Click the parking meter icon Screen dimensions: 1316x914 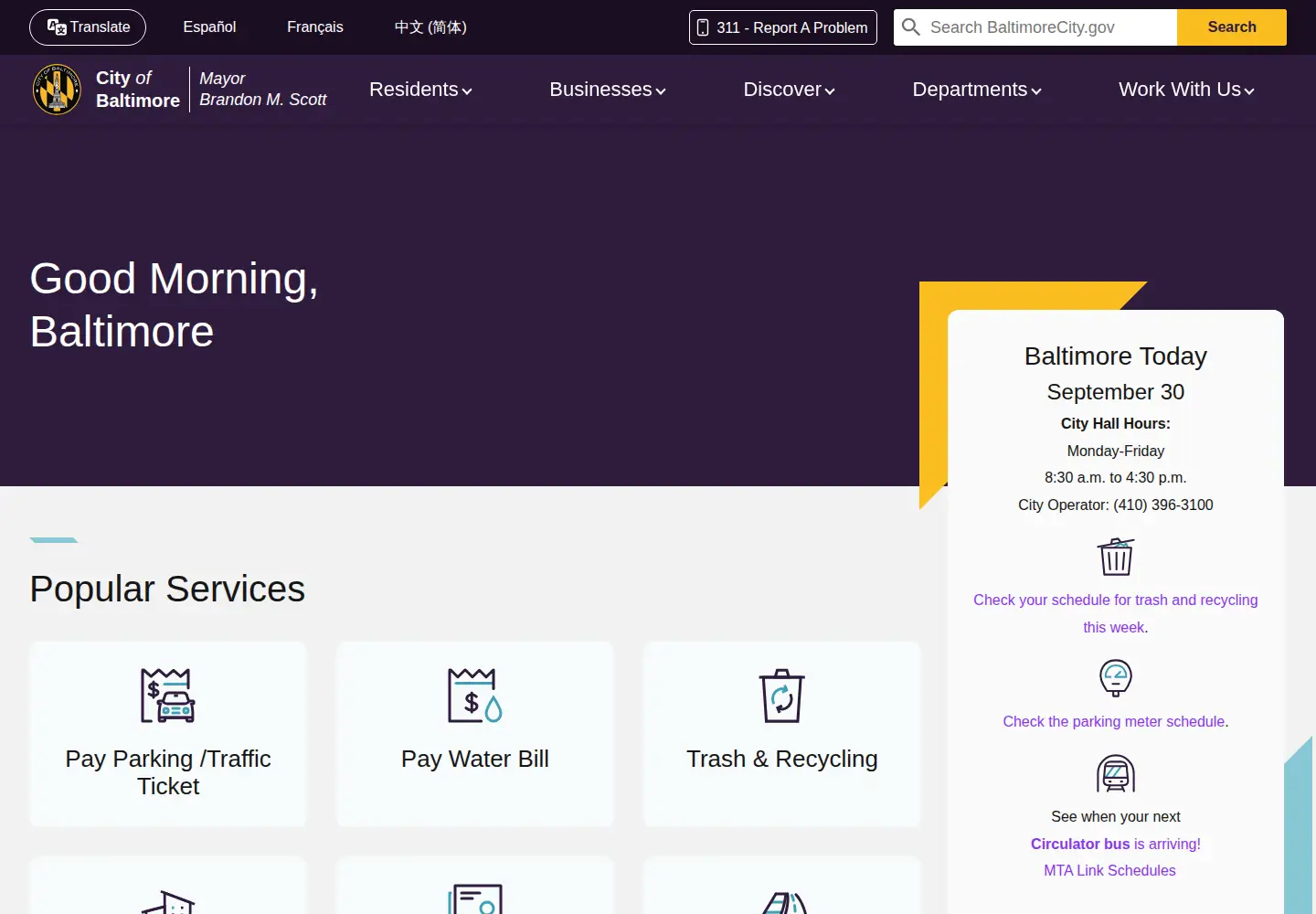(x=1116, y=677)
